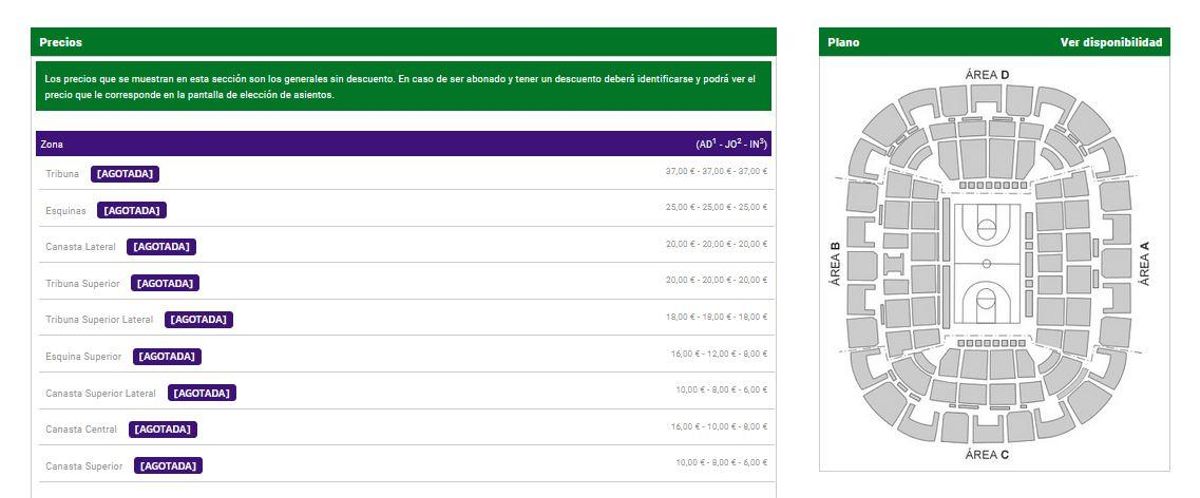Select the price in the last Canasta Superior row
This screenshot has height=498, width=1200.
click(x=721, y=463)
